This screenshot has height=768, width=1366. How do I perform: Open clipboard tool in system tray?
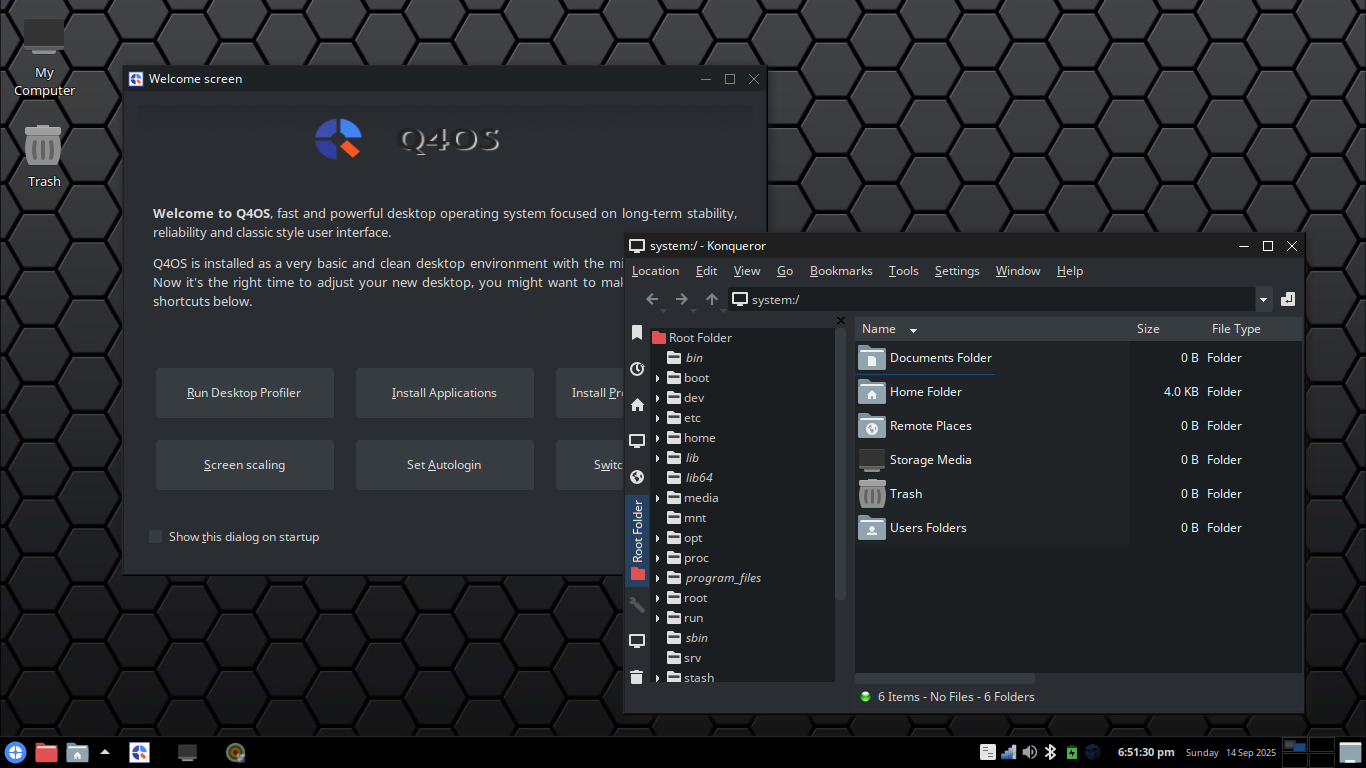pyautogui.click(x=988, y=752)
